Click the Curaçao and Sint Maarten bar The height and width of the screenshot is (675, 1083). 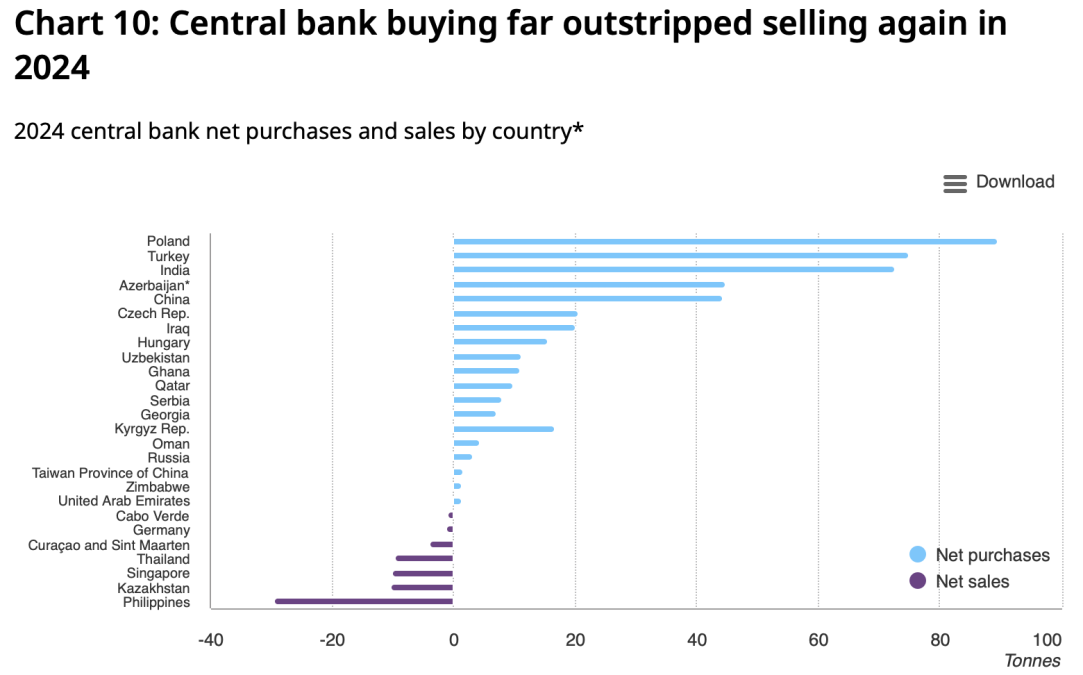tap(441, 544)
